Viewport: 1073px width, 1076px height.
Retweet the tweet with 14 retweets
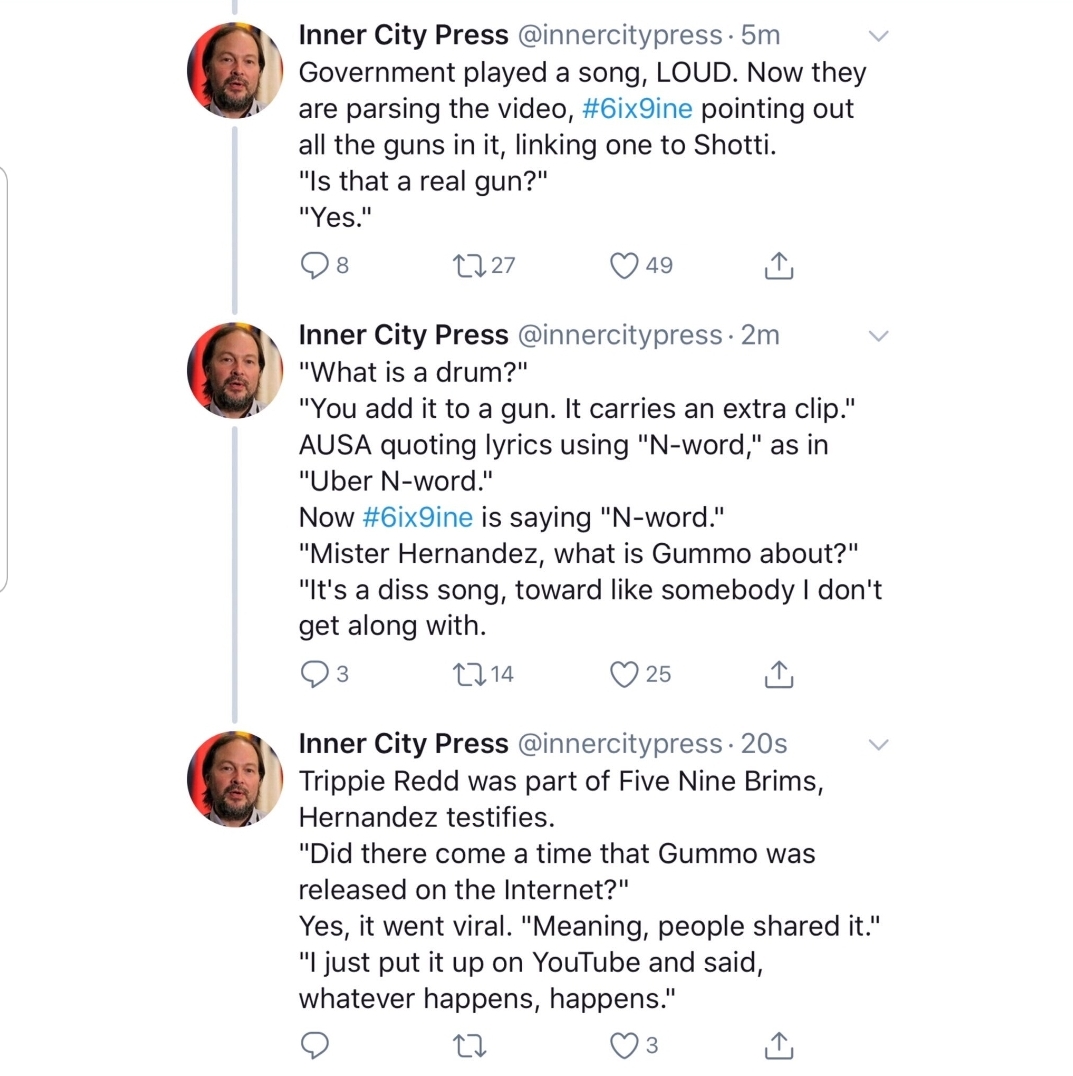[467, 675]
